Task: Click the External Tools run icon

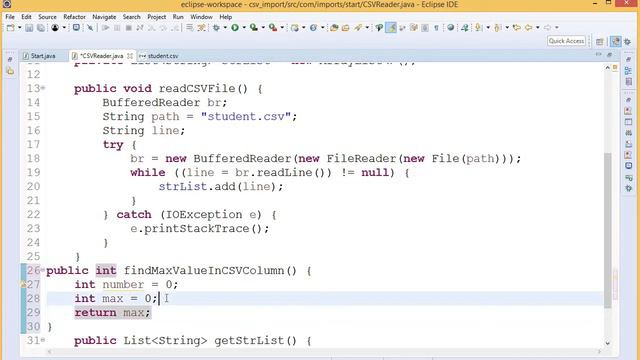Action: pyautogui.click(x=273, y=27)
